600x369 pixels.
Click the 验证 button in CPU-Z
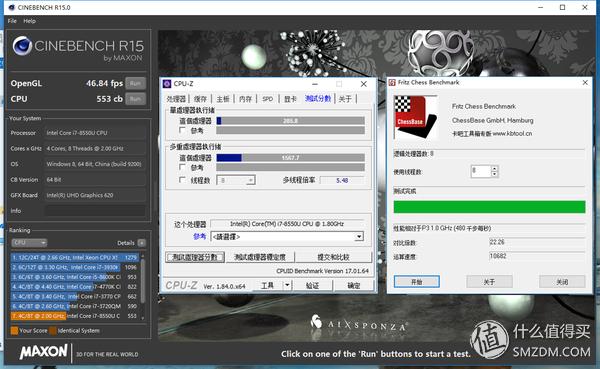pyautogui.click(x=312, y=286)
